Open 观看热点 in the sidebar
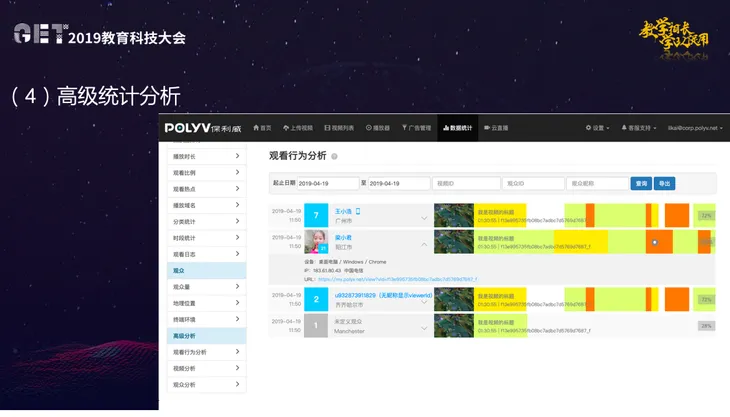 tap(206, 189)
